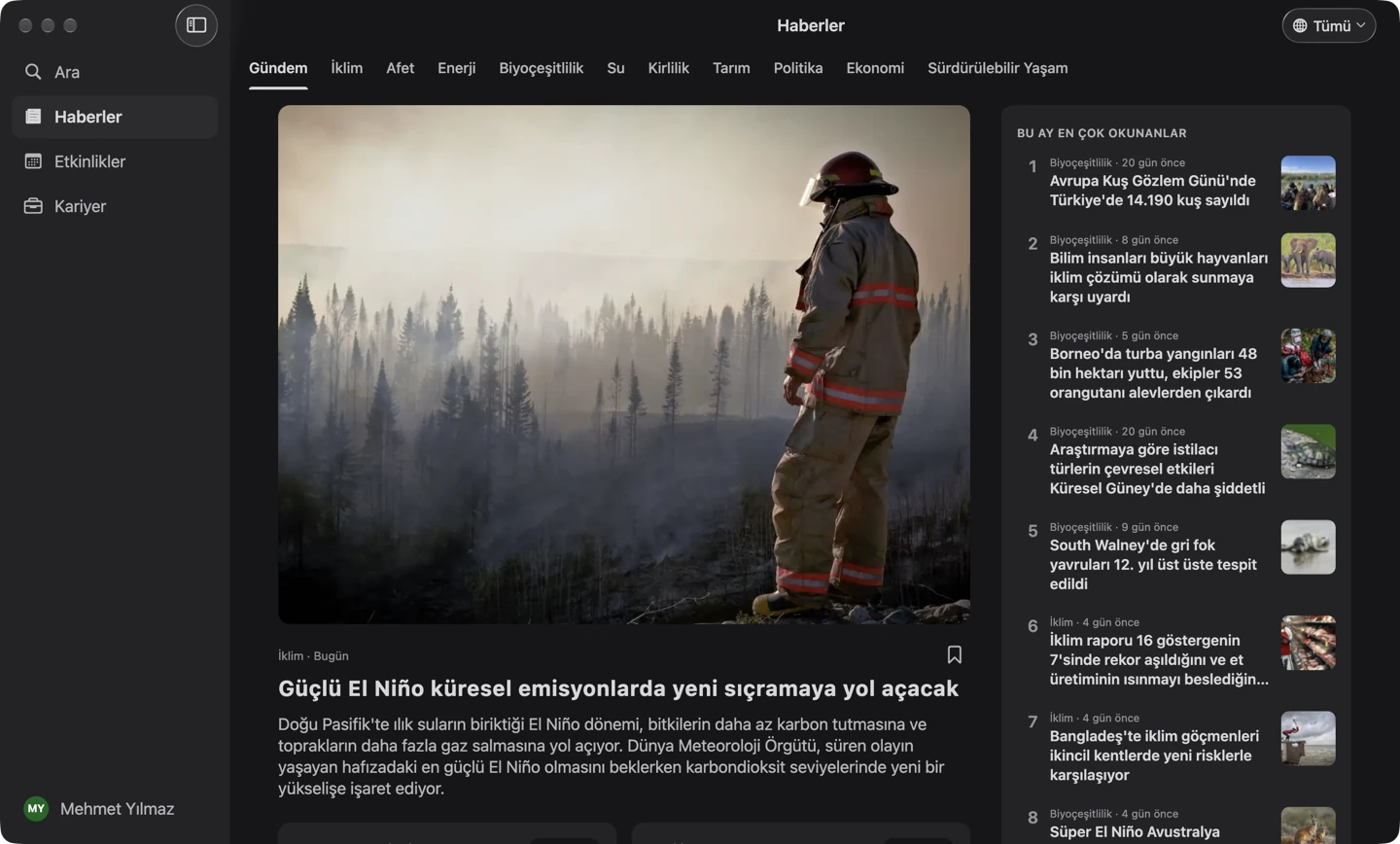Open the firefighter featured article image

tap(624, 365)
